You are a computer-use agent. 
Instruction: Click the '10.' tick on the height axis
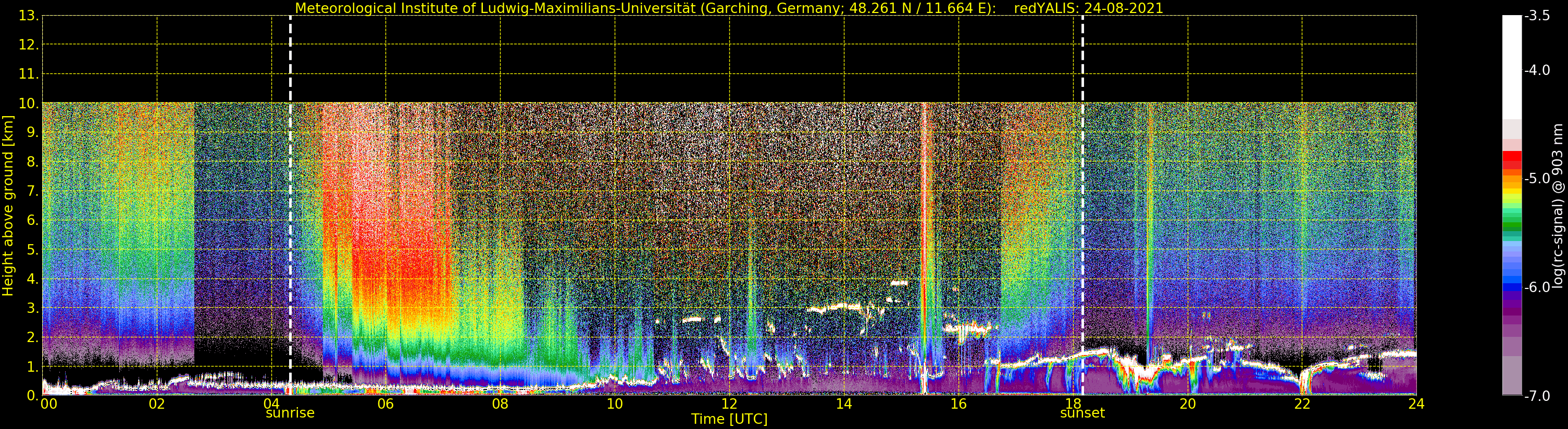point(29,104)
